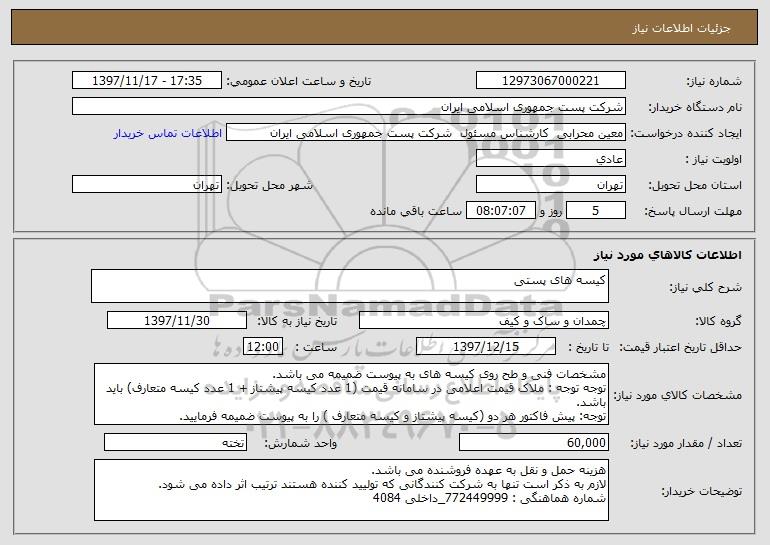This screenshot has width=770, height=545.
Task: Click the request creator field معین محرابی
Action: pyautogui.click(x=426, y=133)
